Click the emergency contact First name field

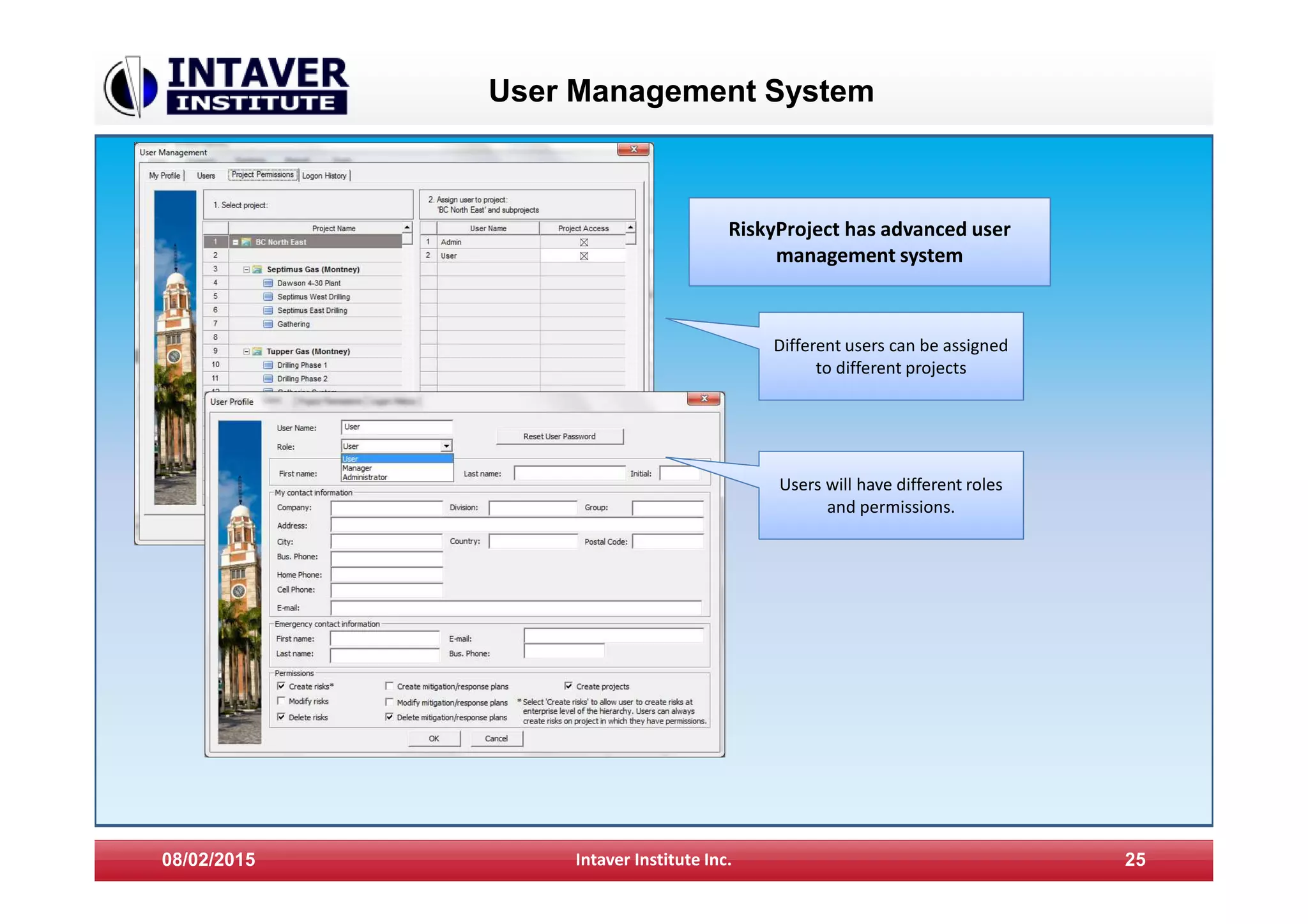(384, 639)
